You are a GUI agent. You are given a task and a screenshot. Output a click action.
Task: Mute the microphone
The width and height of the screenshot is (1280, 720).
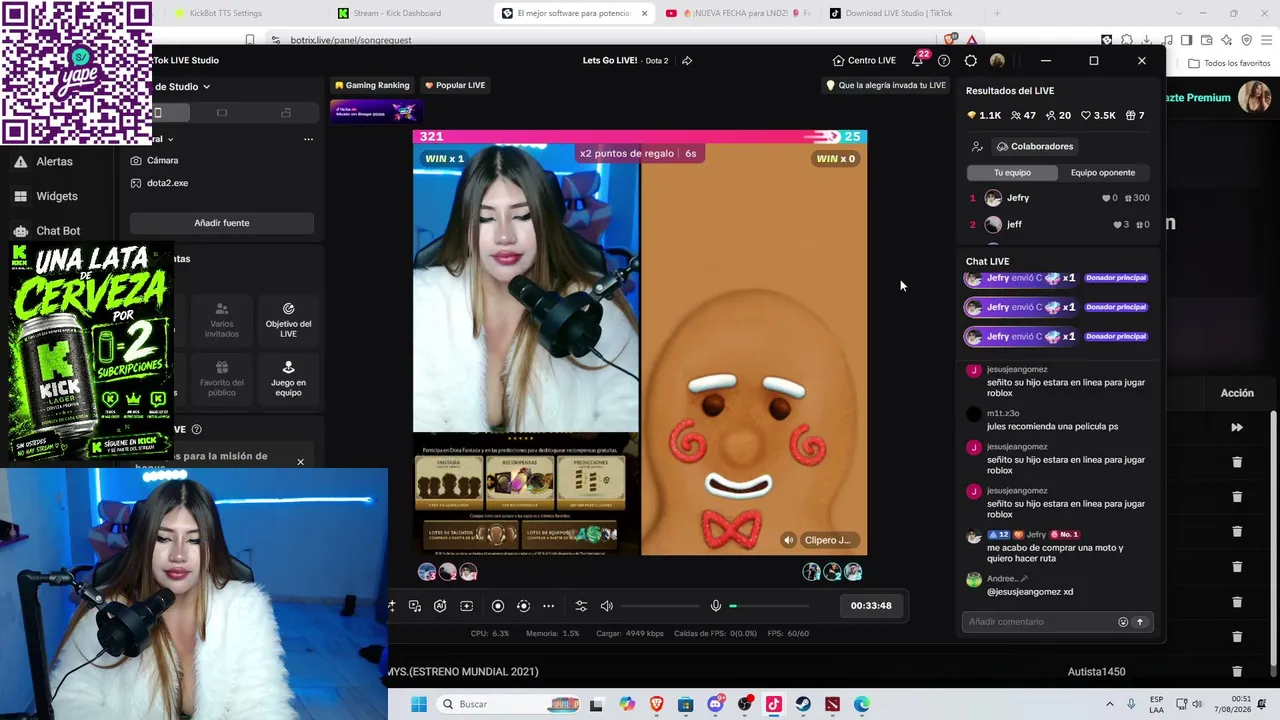point(716,606)
